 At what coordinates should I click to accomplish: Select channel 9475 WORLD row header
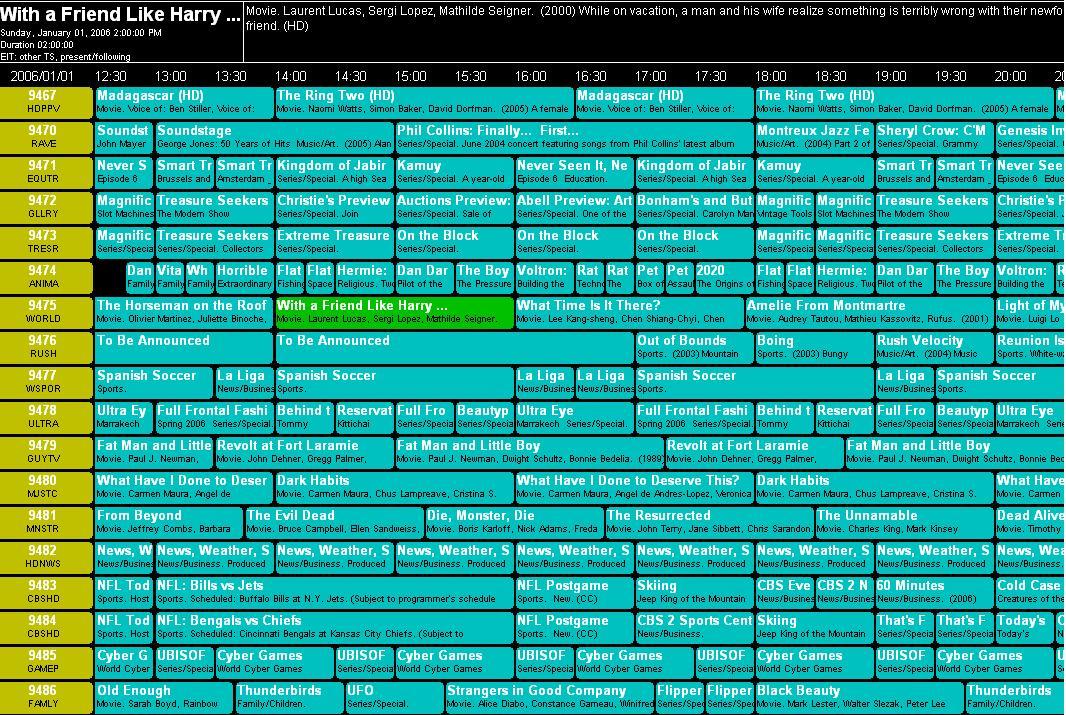46,312
